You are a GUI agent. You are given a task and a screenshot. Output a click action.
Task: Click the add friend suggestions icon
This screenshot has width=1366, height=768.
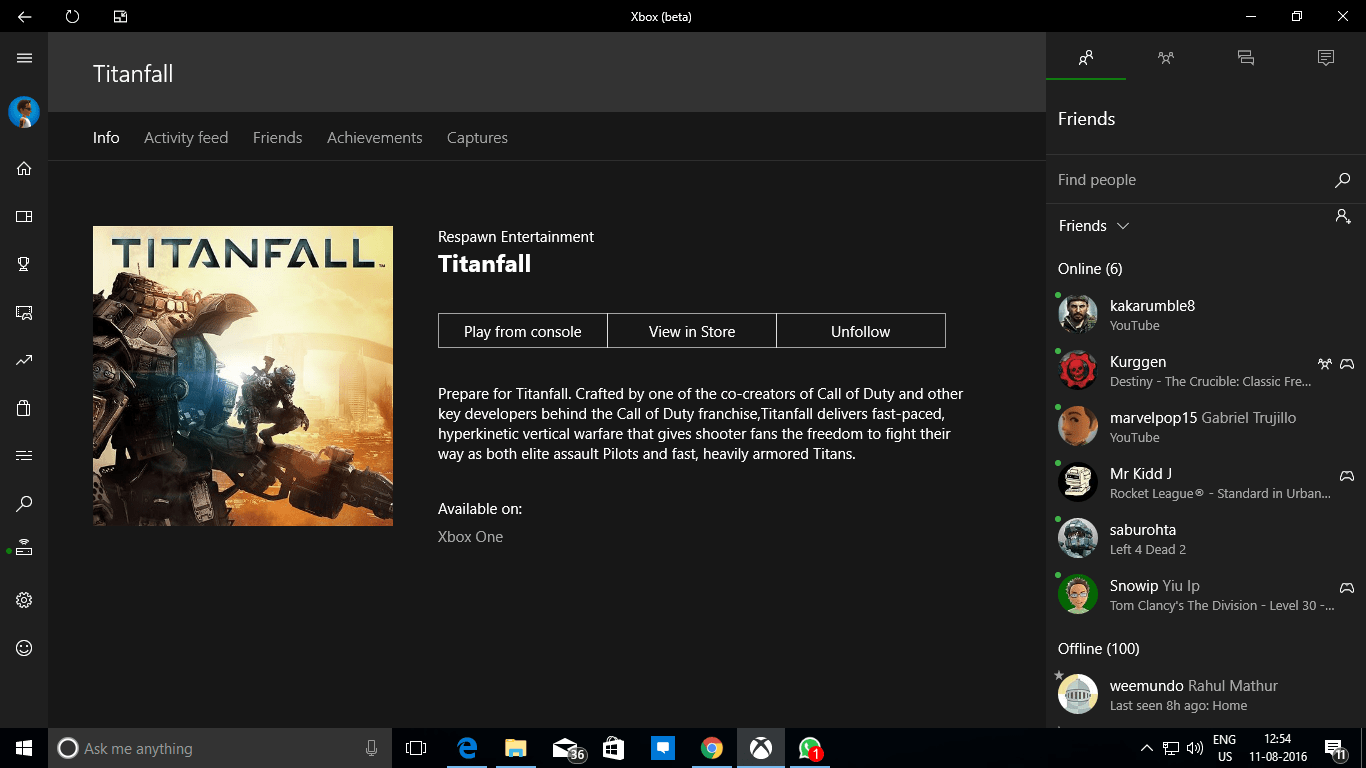pyautogui.click(x=1343, y=217)
